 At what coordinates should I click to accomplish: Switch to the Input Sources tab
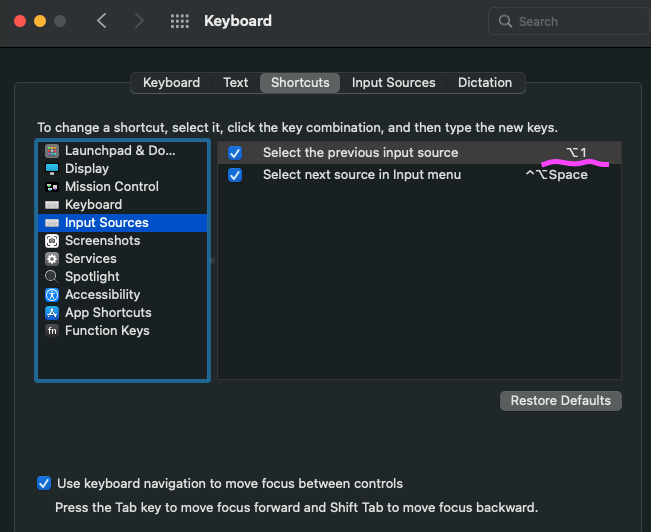click(393, 83)
